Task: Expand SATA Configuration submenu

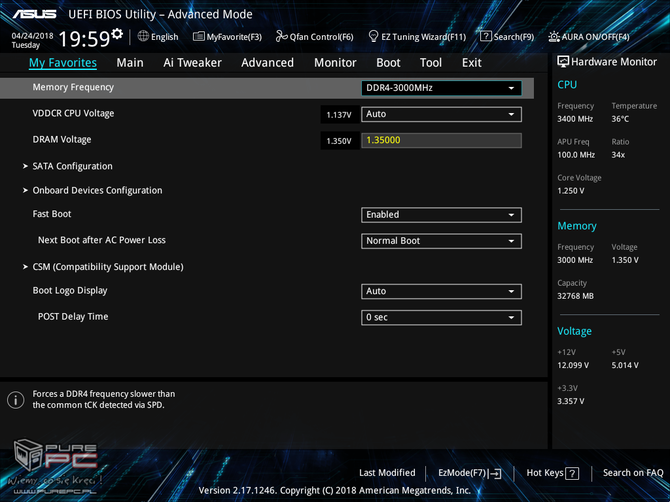Action: tap(72, 166)
